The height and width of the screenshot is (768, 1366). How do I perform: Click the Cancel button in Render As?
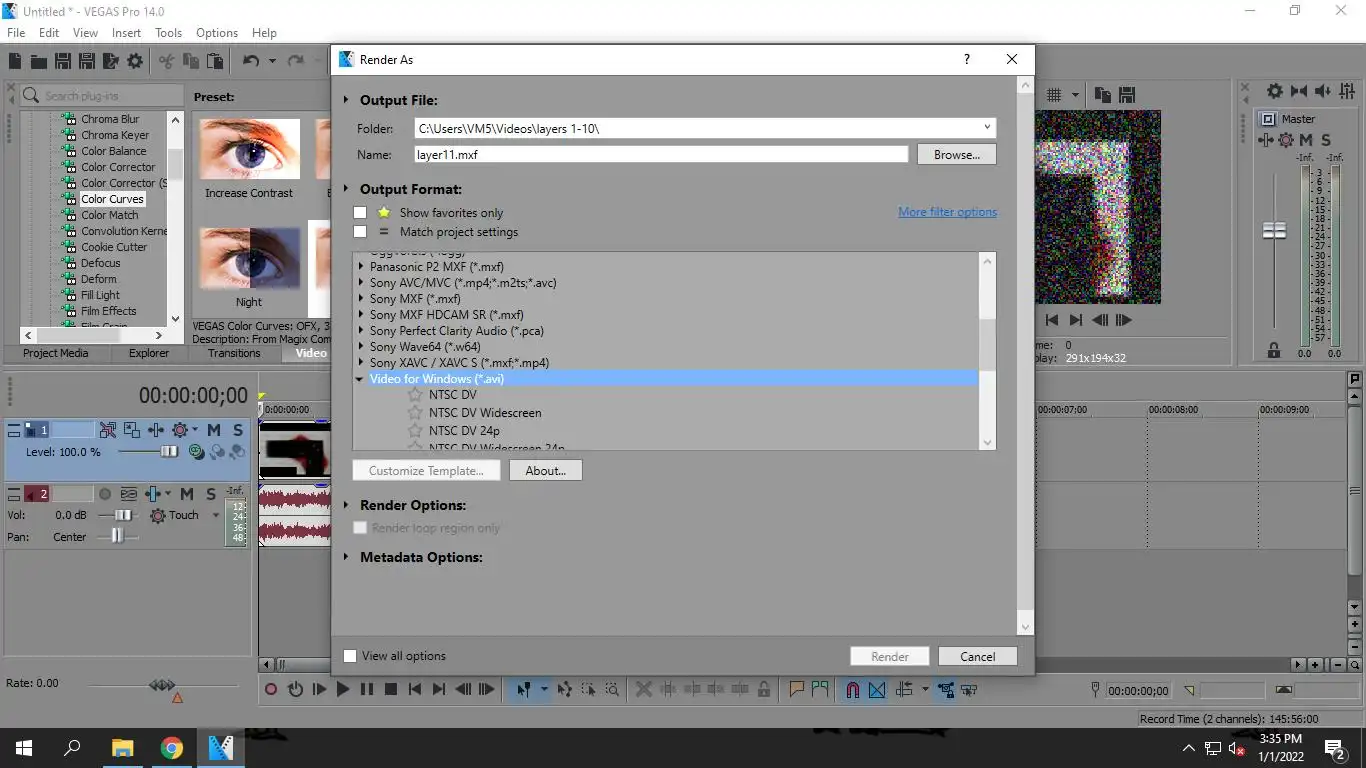(x=978, y=656)
